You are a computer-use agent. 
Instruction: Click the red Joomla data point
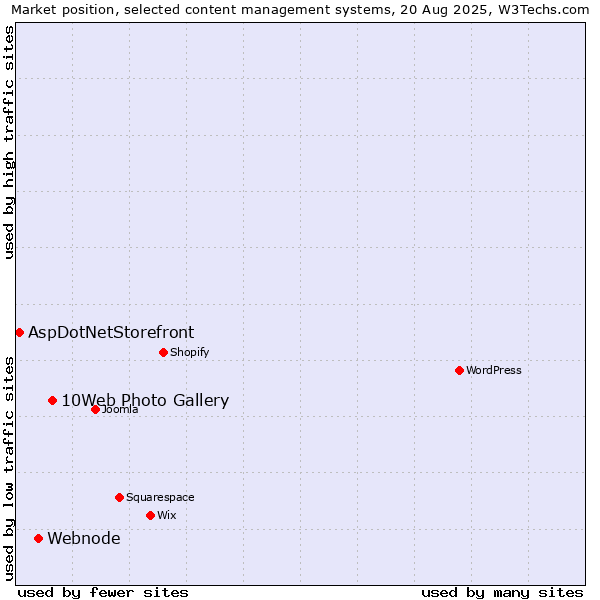tap(96, 410)
